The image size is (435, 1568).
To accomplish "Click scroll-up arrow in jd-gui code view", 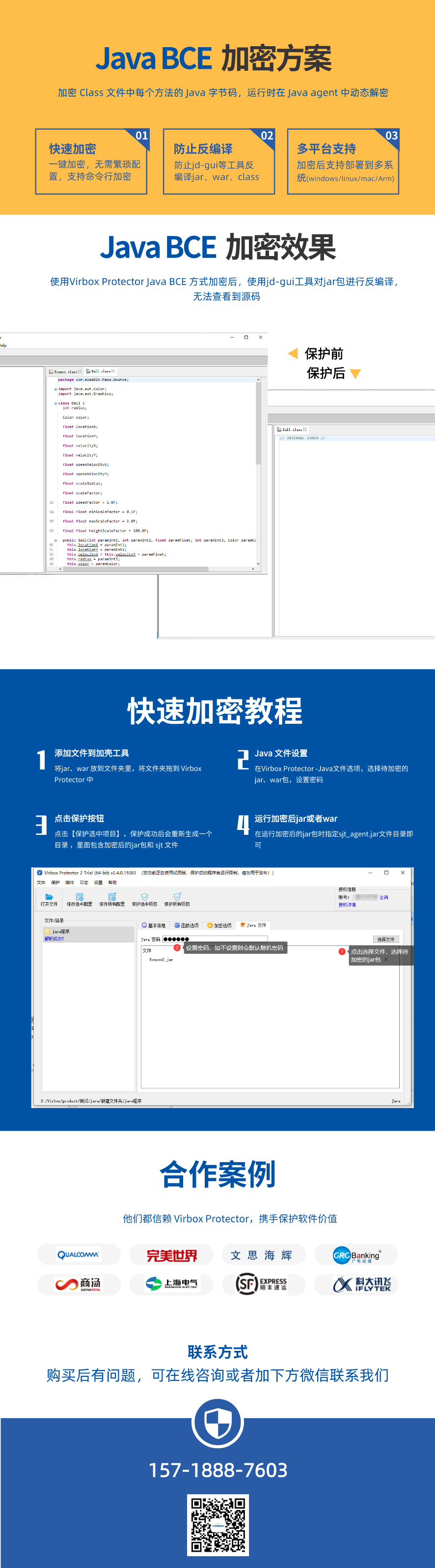I will (x=258, y=379).
